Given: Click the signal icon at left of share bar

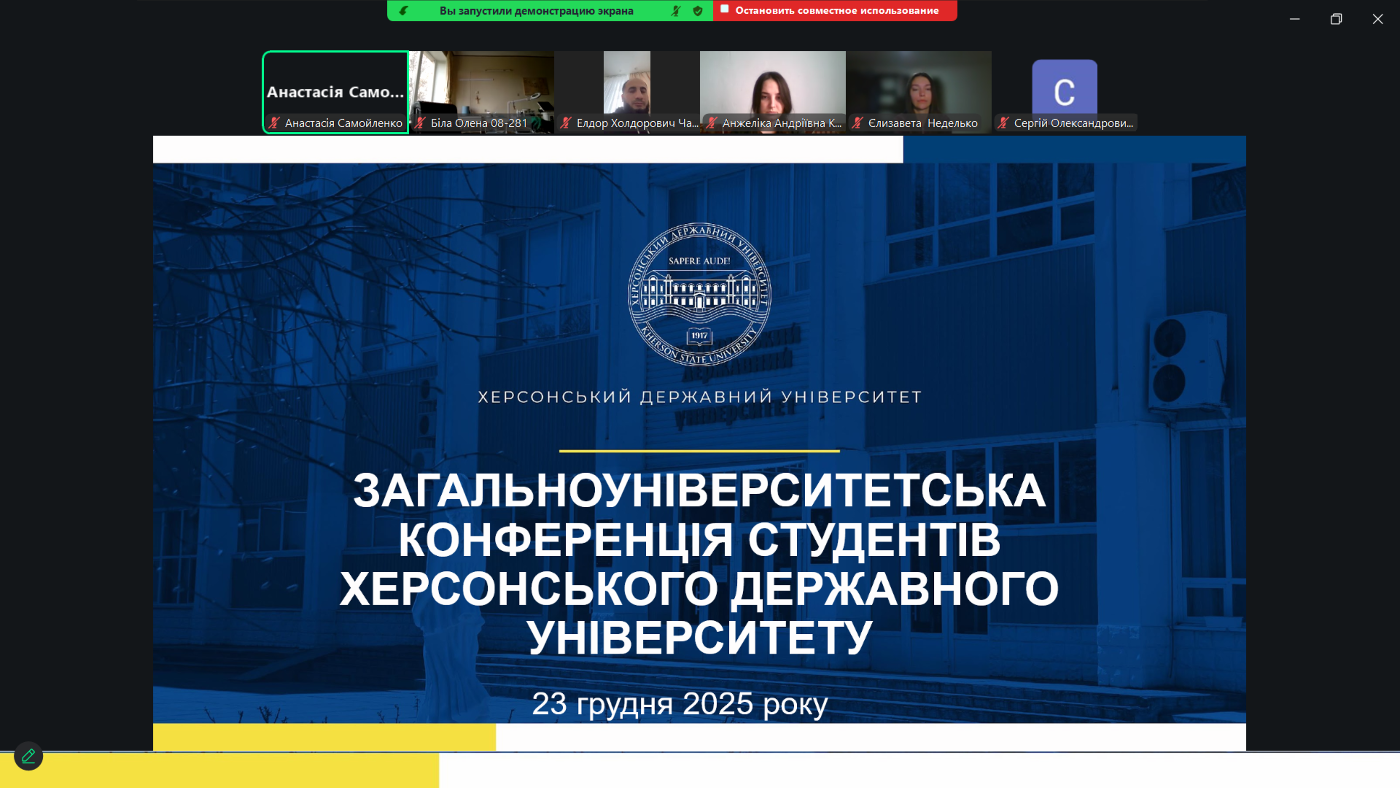Looking at the screenshot, I should click(x=402, y=10).
